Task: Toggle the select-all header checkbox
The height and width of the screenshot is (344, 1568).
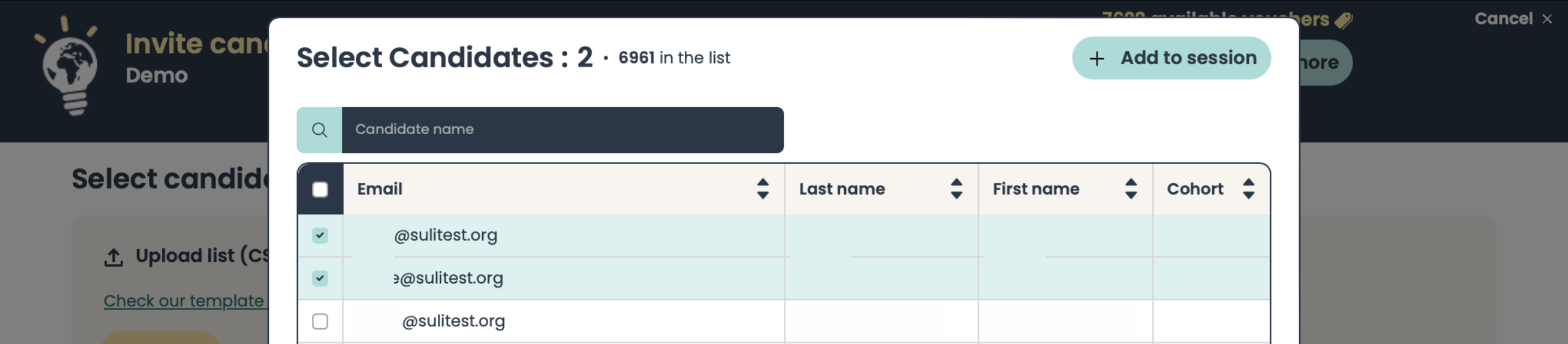Action: (x=320, y=190)
